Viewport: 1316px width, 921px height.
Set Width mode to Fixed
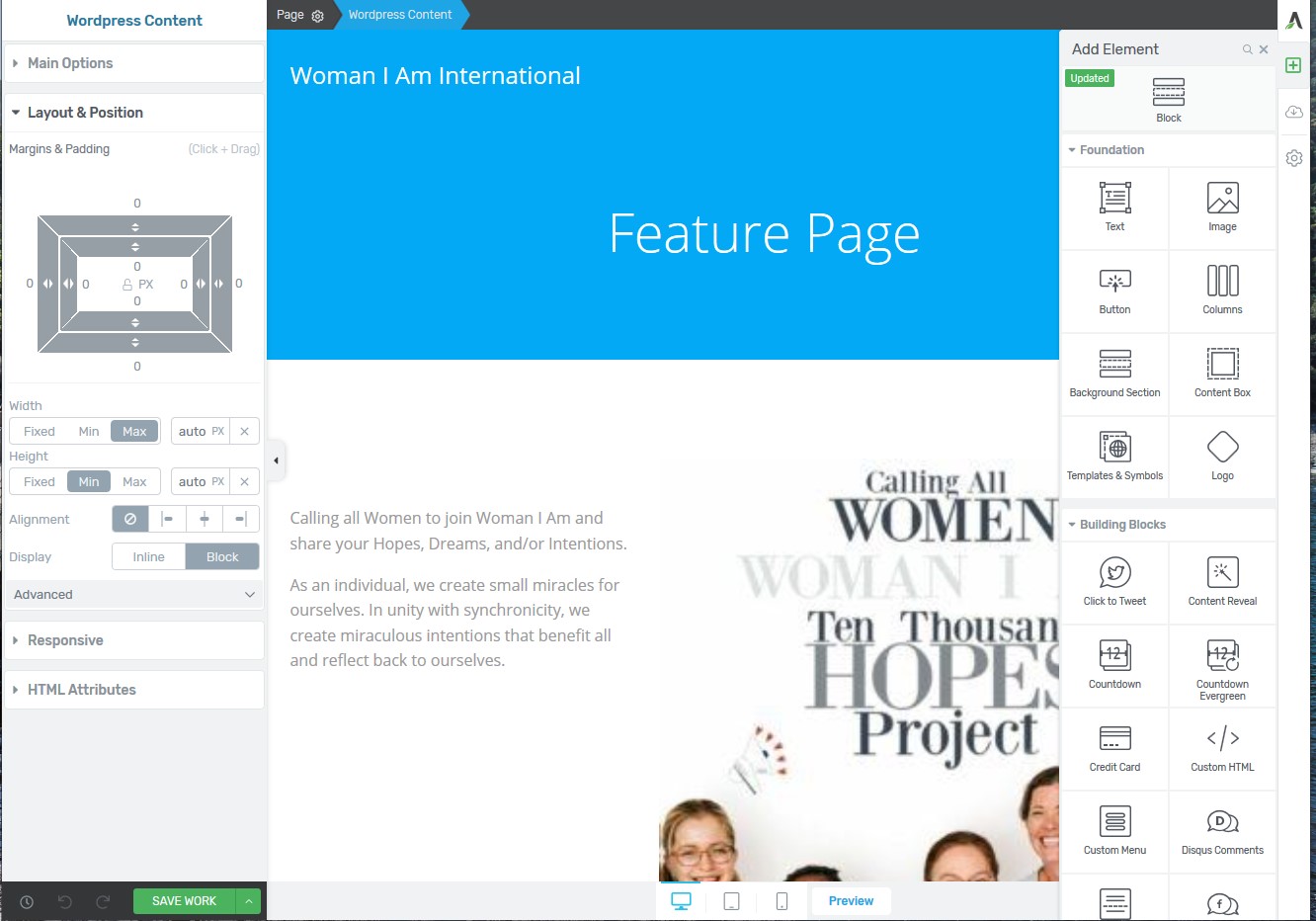40,432
